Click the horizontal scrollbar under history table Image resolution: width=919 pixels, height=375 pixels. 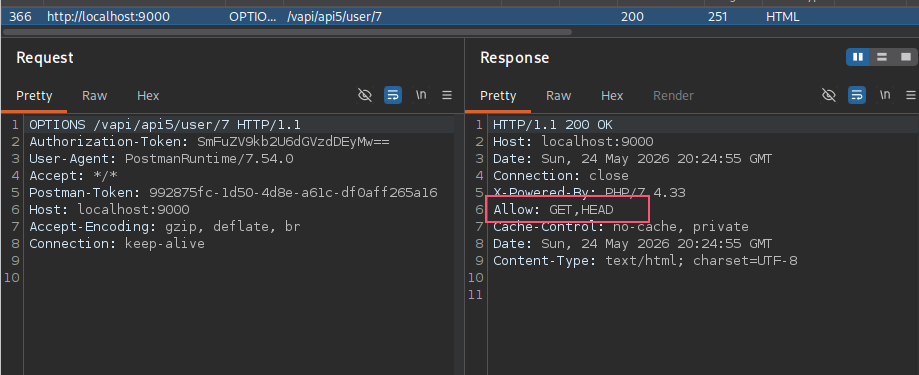(x=286, y=32)
